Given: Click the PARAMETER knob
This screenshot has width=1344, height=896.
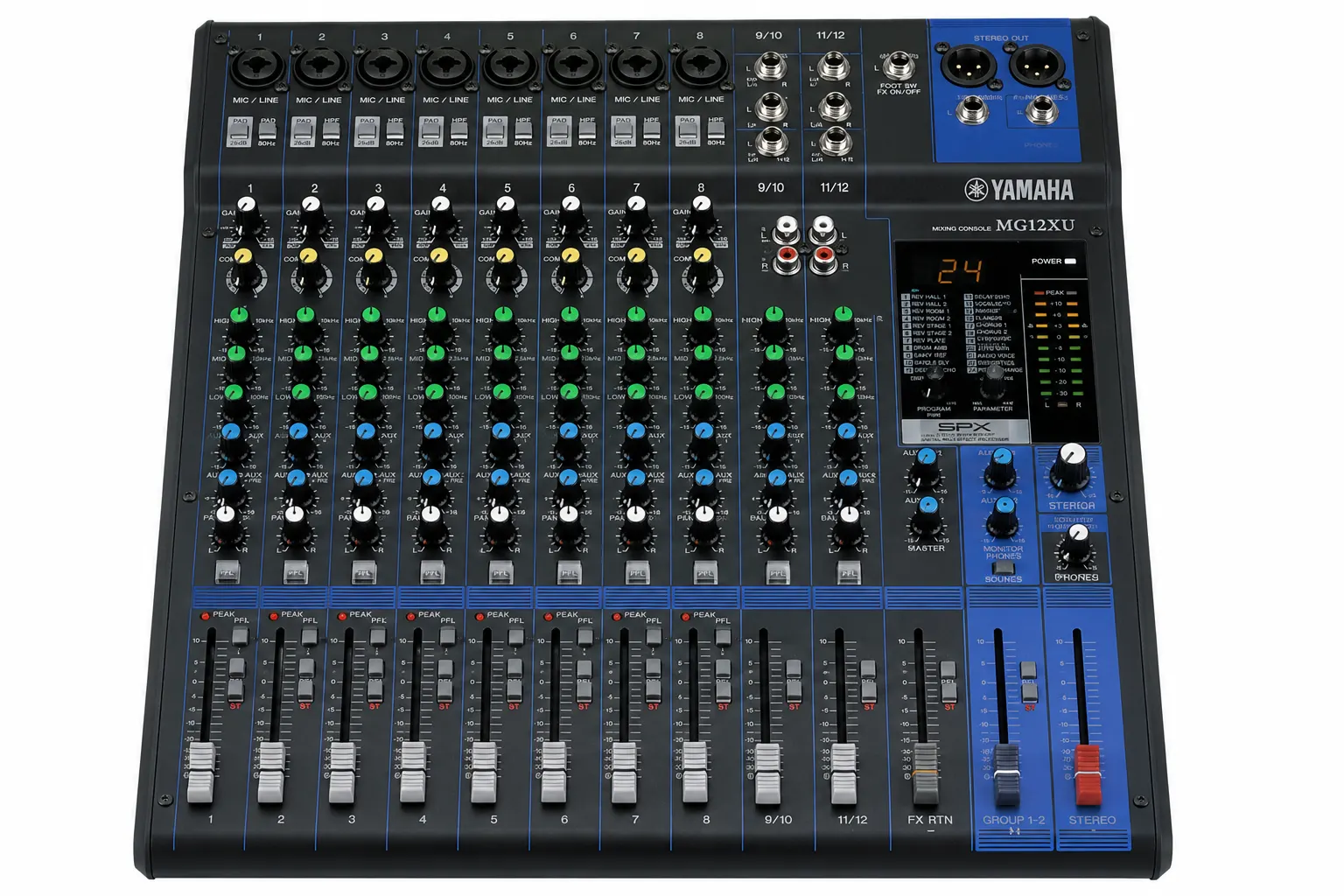Looking at the screenshot, I should pos(992,381).
